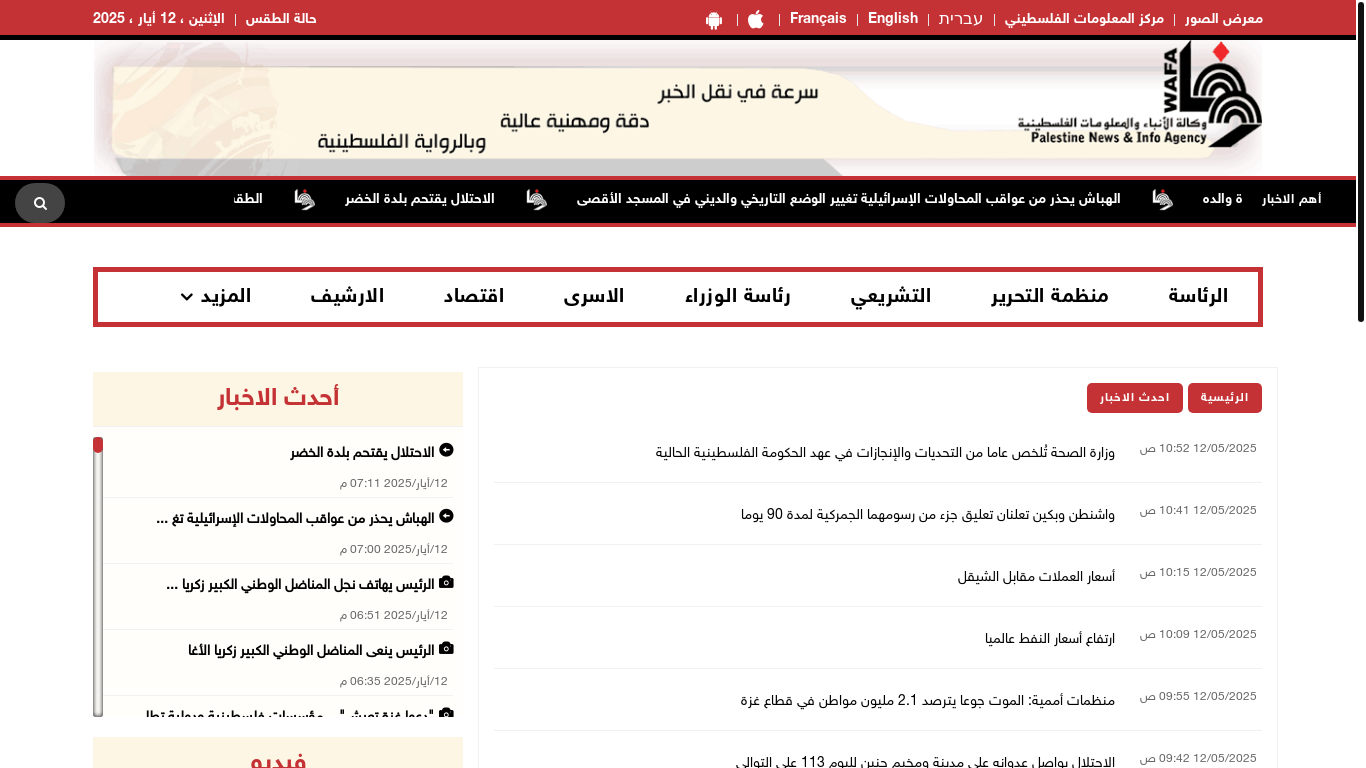Image resolution: width=1366 pixels, height=768 pixels.
Task: Open the الاسرى menu item
Action: (594, 296)
